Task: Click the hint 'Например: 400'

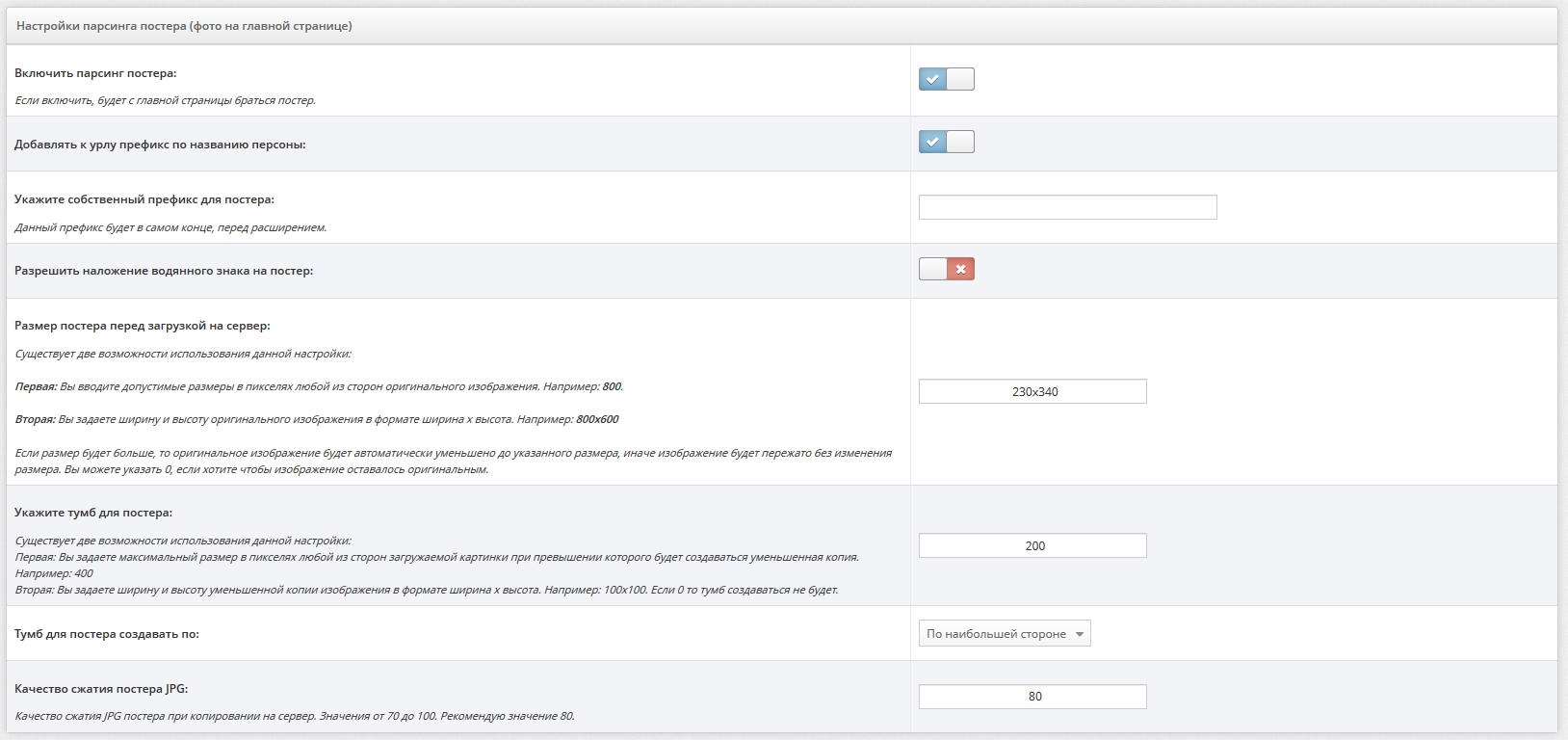Action: click(54, 573)
